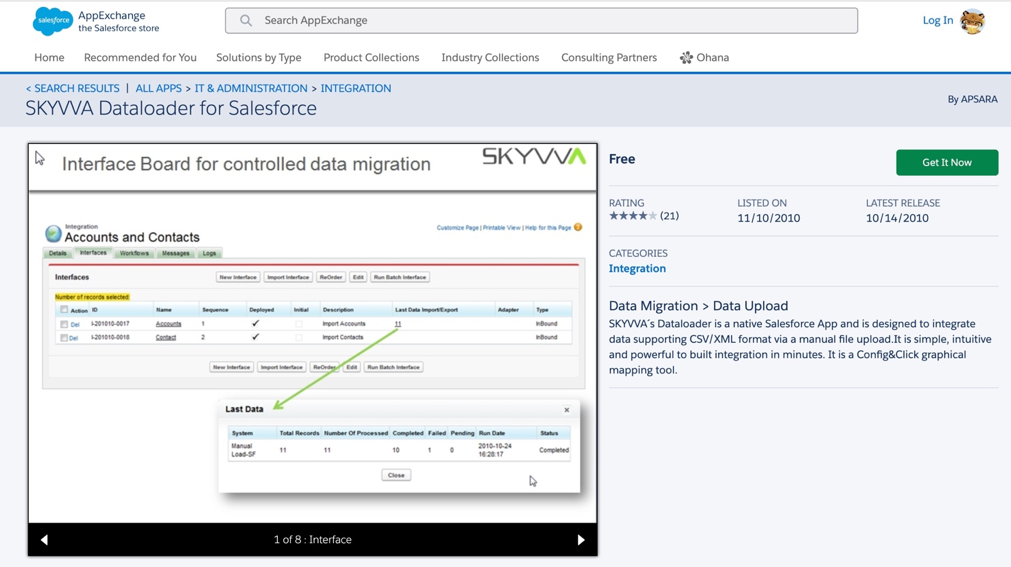This screenshot has height=567, width=1011.
Task: Open Product Collections menu
Action: 371,58
